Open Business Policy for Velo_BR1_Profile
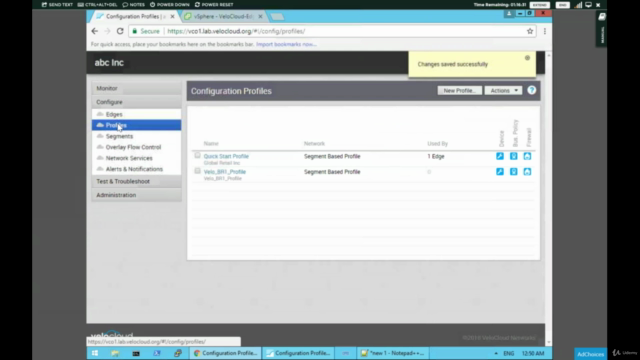Viewport: 640px width, 360px height. point(513,172)
